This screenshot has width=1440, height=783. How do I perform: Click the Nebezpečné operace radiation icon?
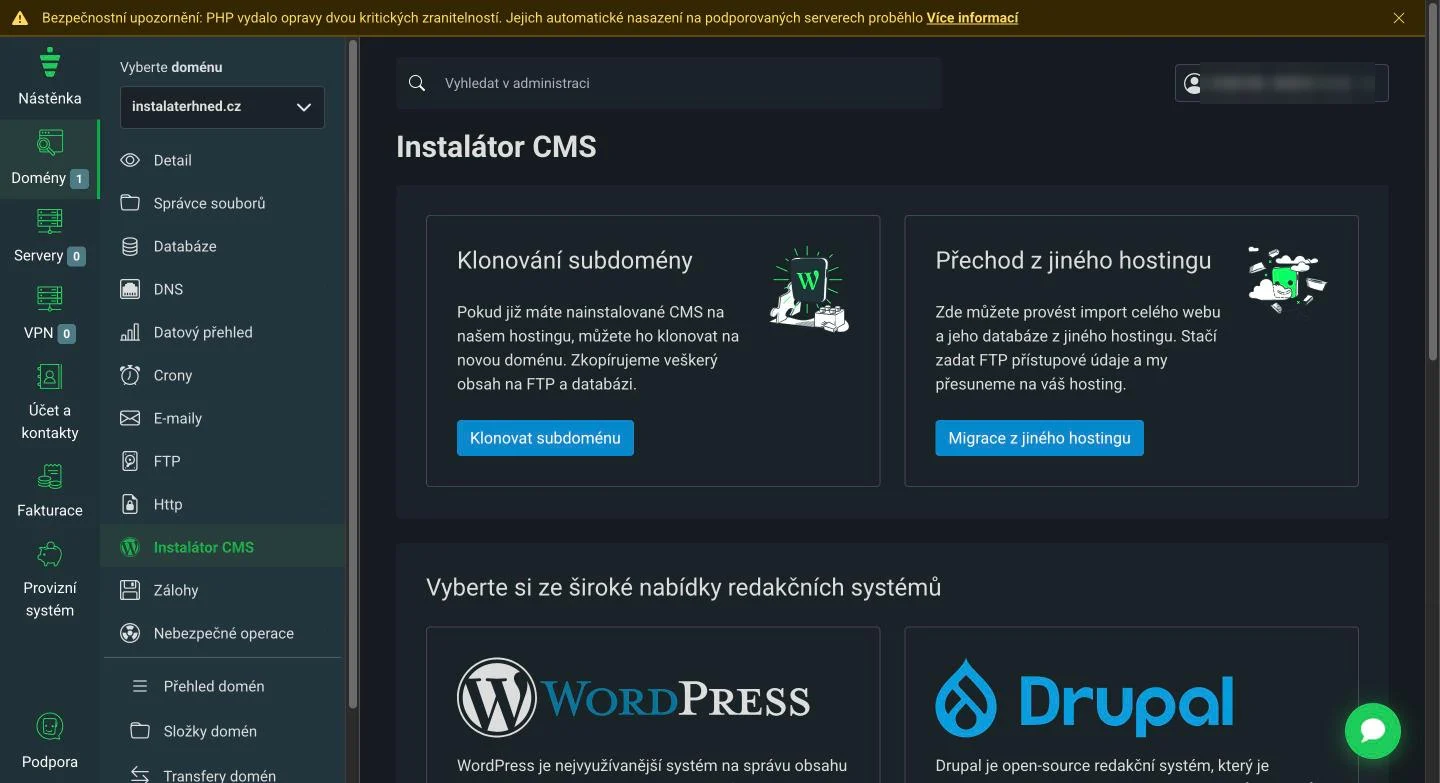pos(130,633)
